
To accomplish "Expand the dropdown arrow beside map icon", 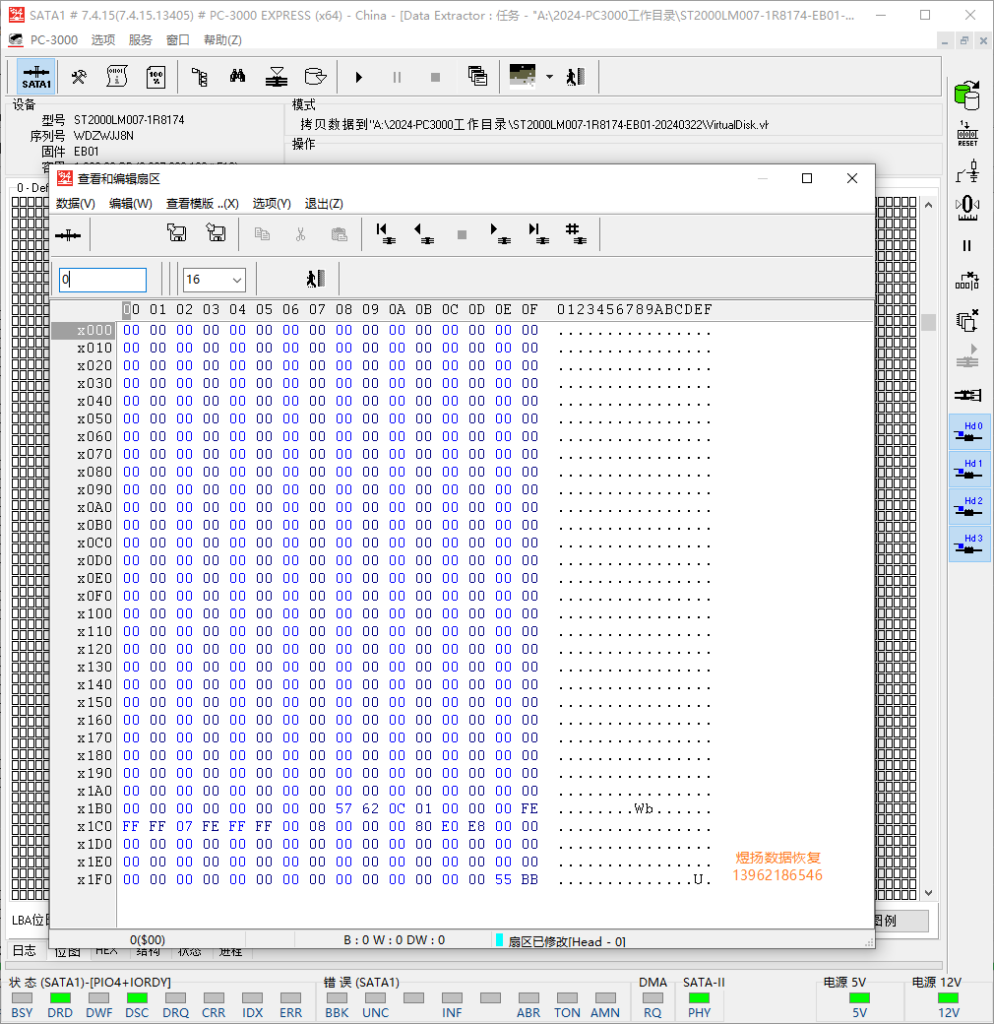I will pos(549,77).
